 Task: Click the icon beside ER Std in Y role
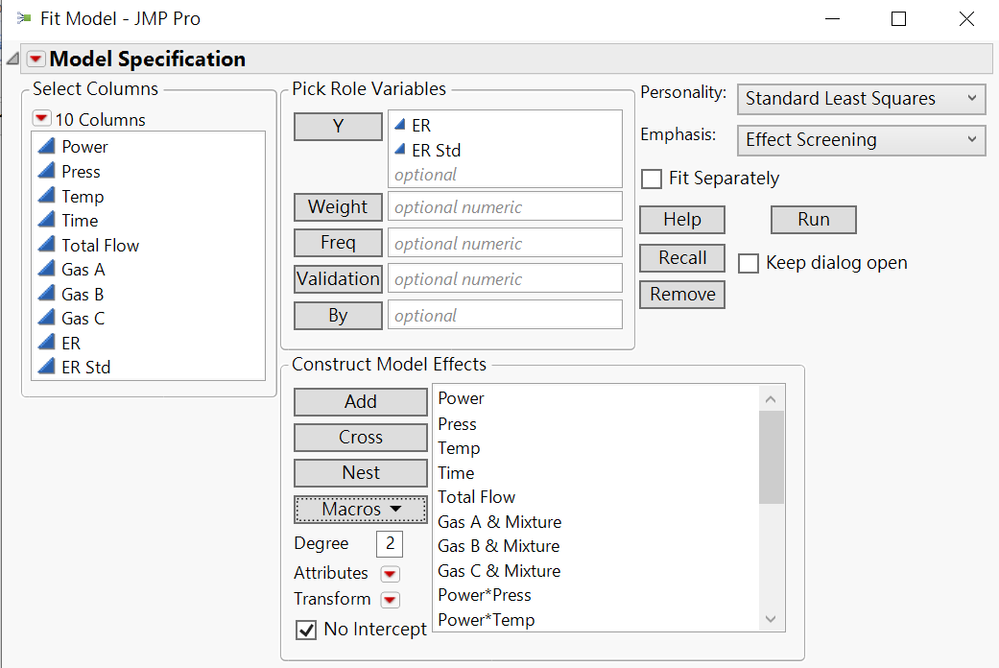(x=400, y=151)
